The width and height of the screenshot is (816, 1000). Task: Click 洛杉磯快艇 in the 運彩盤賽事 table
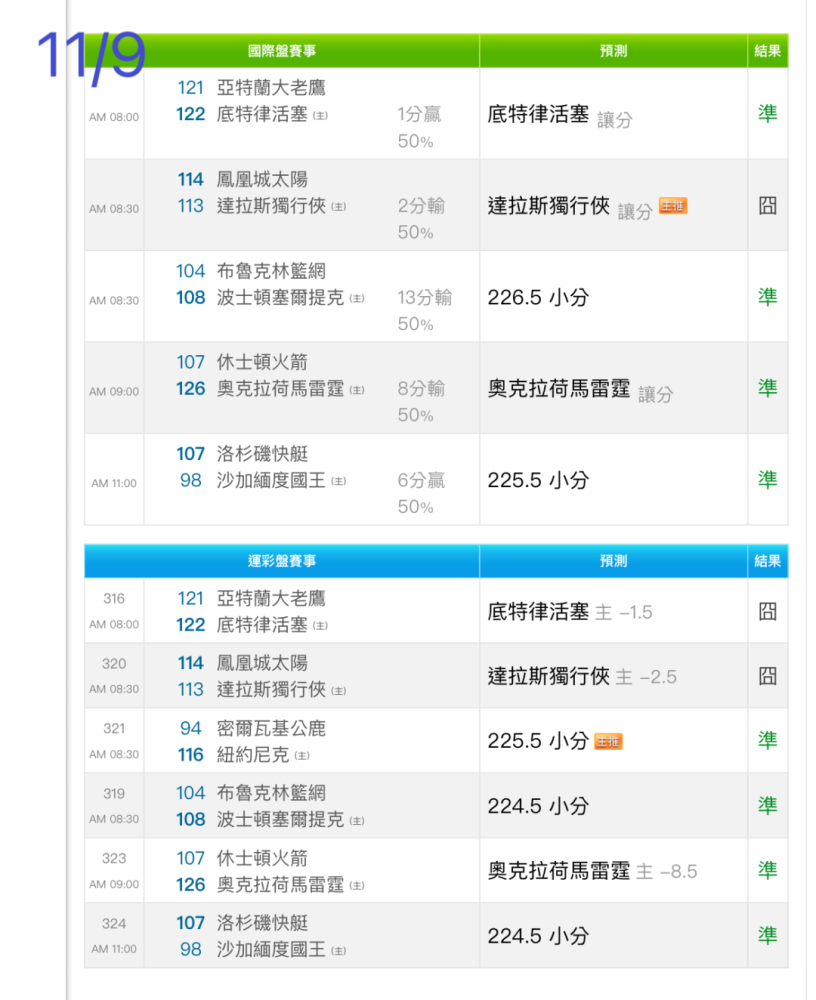(x=262, y=923)
